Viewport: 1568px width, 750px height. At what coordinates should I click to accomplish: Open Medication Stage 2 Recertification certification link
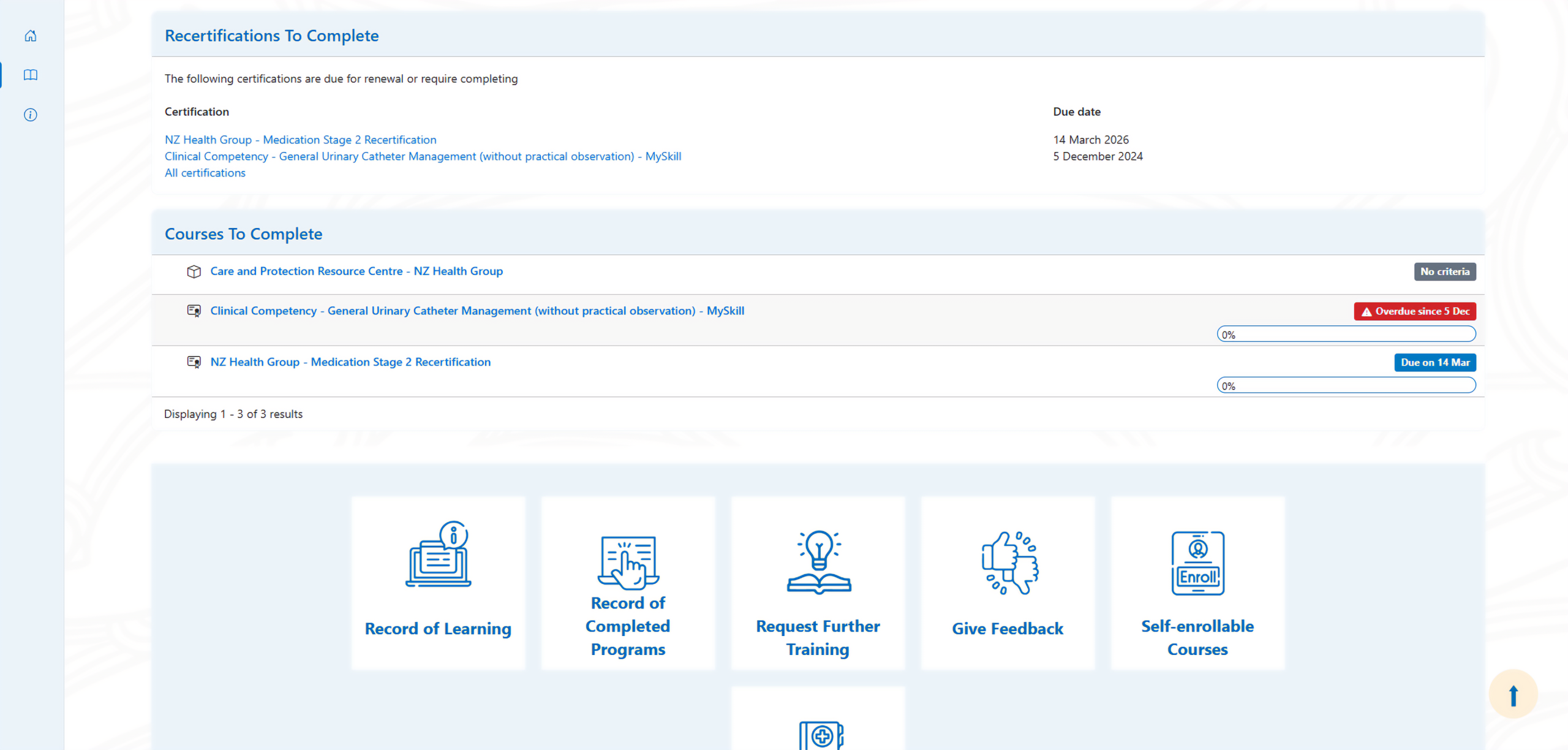pos(300,140)
